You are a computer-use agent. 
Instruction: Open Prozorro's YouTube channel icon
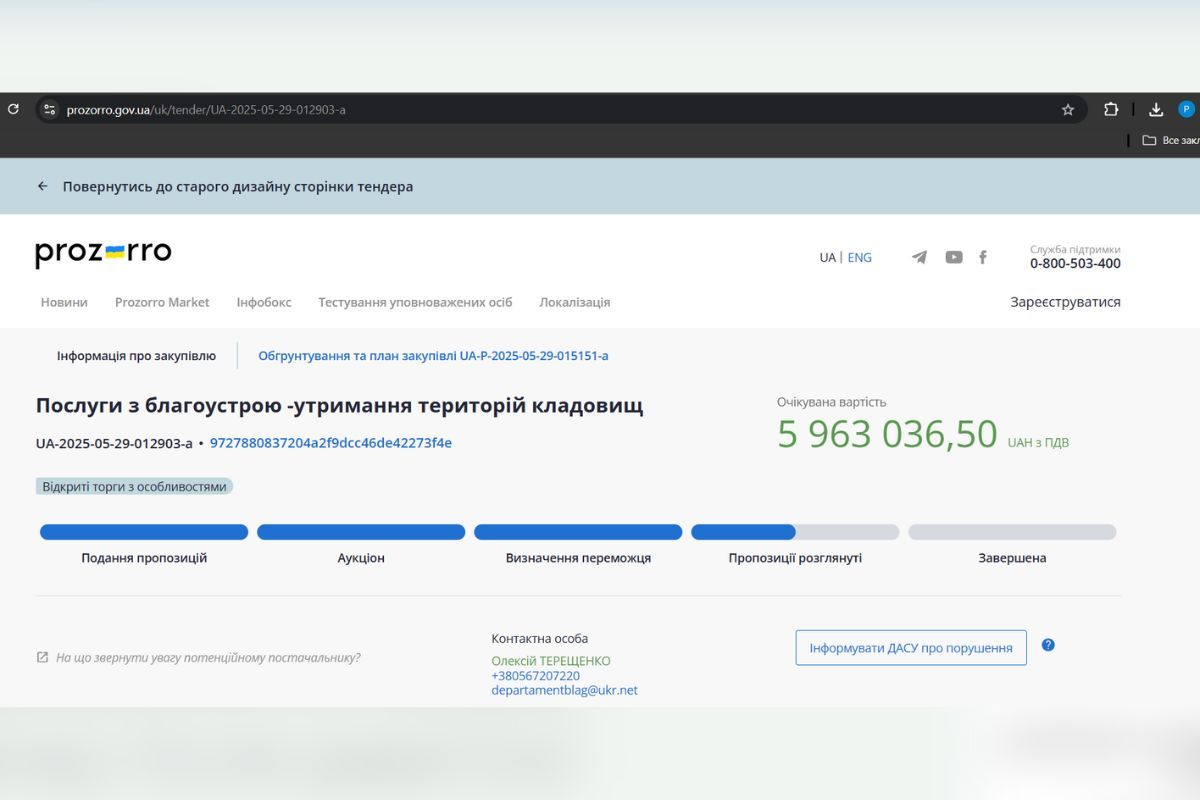(x=953, y=257)
